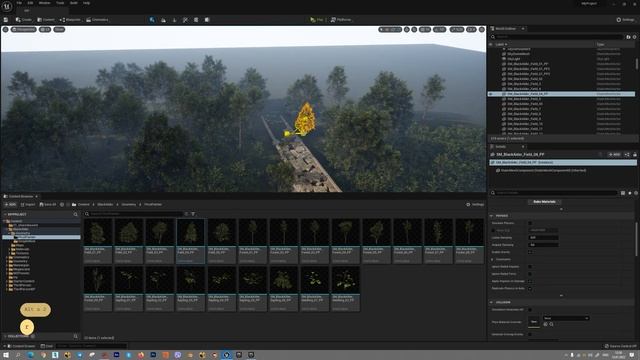This screenshot has height=360, width=640.
Task: Switch to Fracture mode icon
Action: [196, 20]
